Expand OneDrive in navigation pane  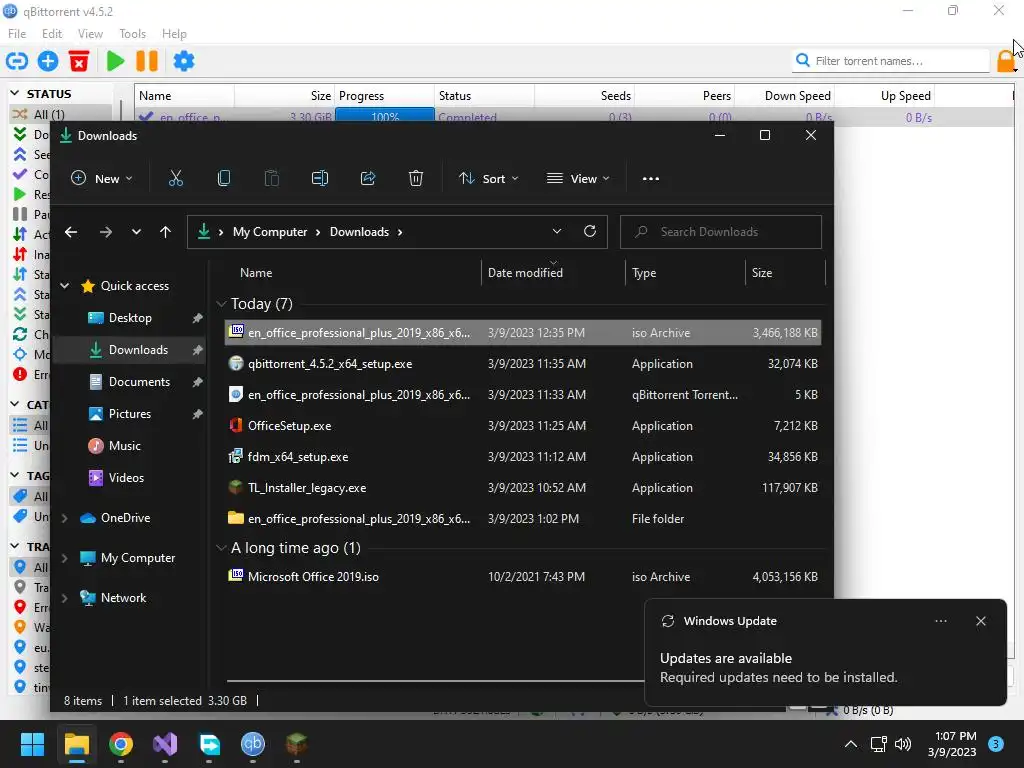(x=65, y=518)
